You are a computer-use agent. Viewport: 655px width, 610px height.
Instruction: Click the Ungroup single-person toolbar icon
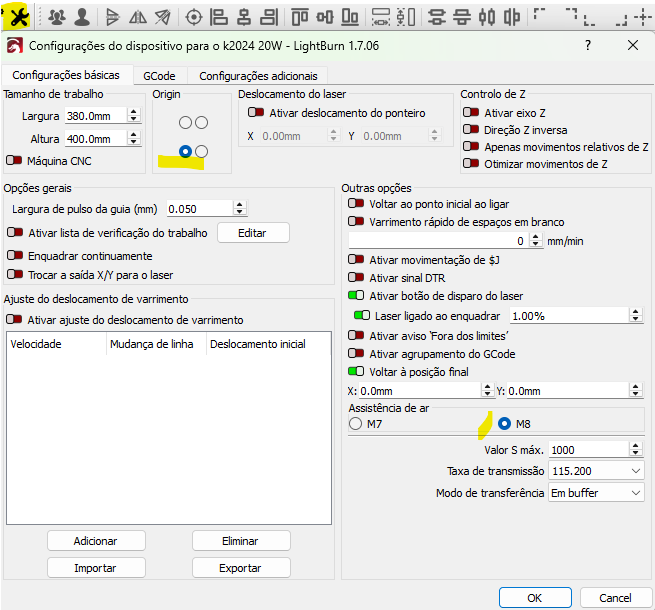click(81, 16)
